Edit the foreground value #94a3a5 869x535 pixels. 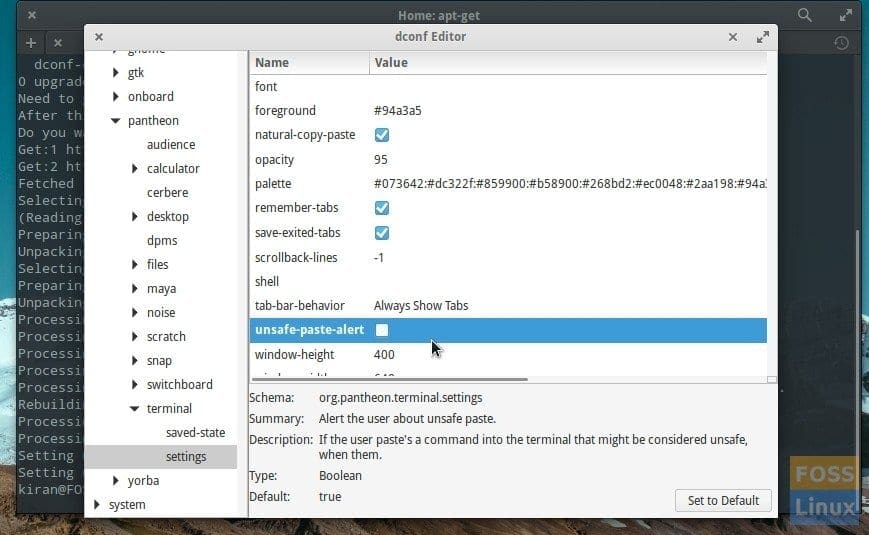click(397, 111)
